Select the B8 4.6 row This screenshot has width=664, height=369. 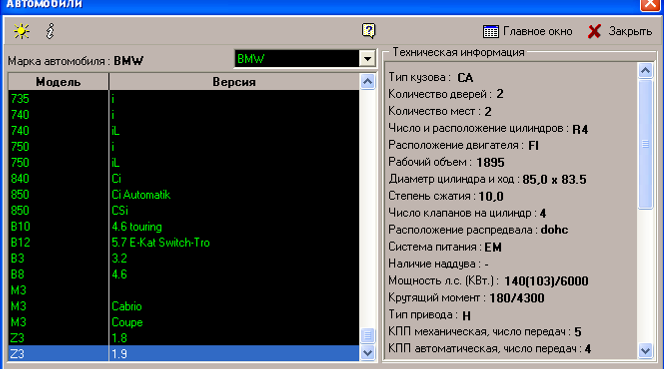[183, 275]
